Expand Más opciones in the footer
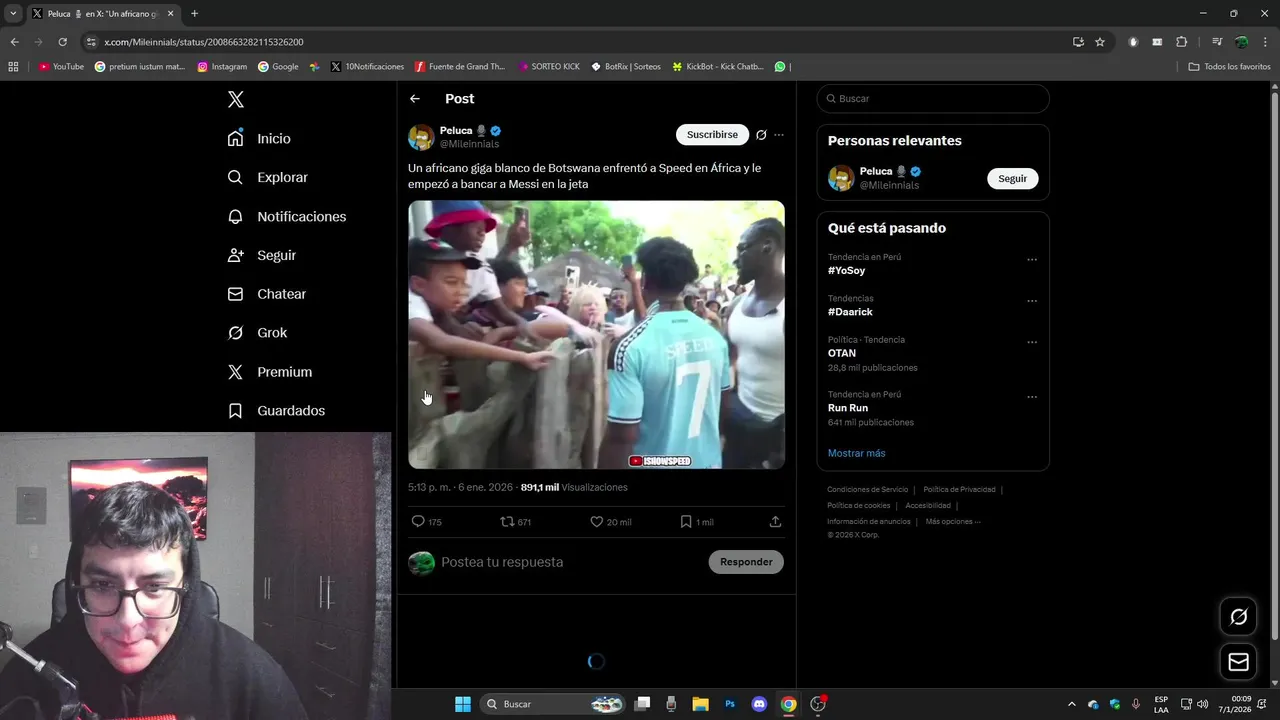Screen dimensions: 1280x720 pos(953,522)
